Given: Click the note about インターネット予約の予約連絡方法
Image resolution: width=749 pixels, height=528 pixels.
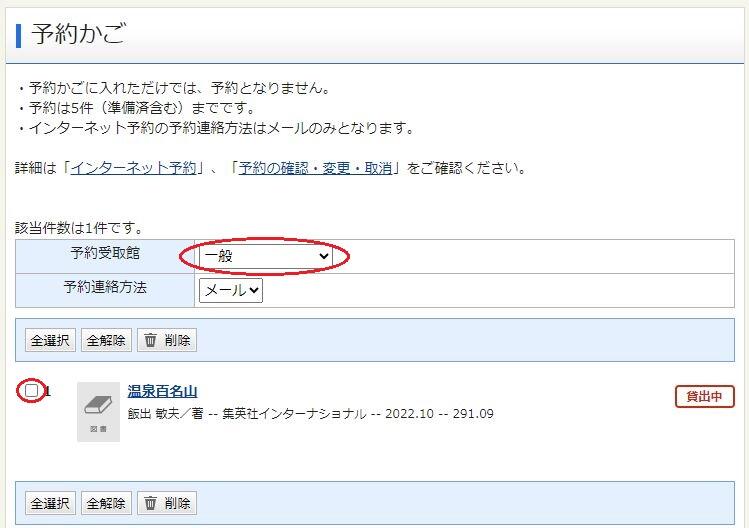Looking at the screenshot, I should pos(218,128).
